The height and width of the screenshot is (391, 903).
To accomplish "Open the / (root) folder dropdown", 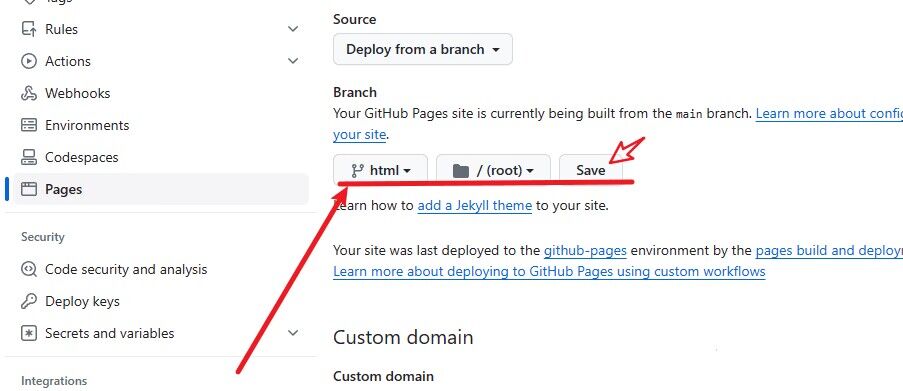I will (x=494, y=170).
